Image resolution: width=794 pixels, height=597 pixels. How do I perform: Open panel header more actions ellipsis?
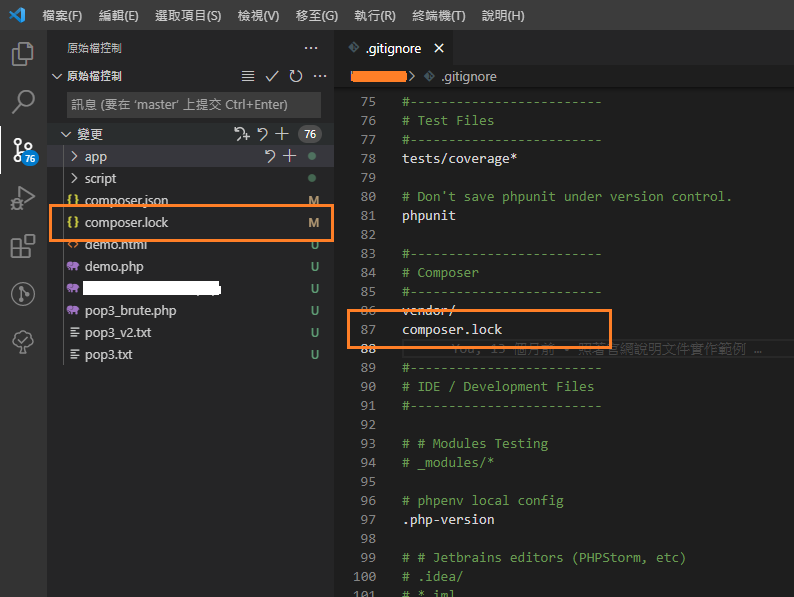(x=311, y=48)
